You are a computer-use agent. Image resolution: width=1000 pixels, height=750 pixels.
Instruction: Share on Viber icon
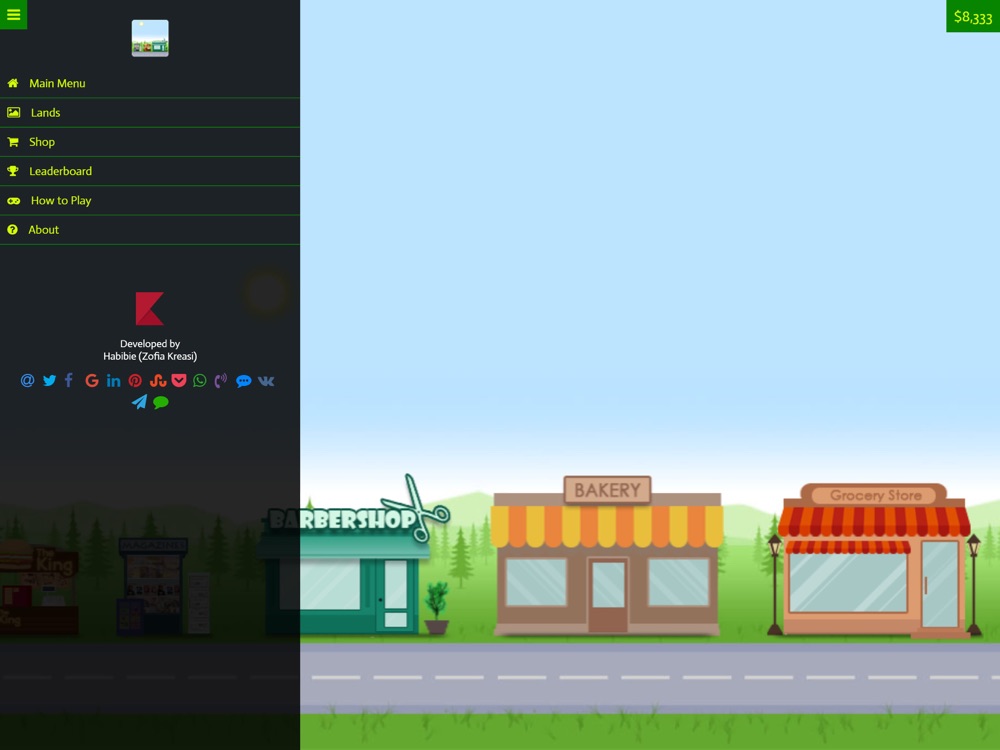click(221, 381)
